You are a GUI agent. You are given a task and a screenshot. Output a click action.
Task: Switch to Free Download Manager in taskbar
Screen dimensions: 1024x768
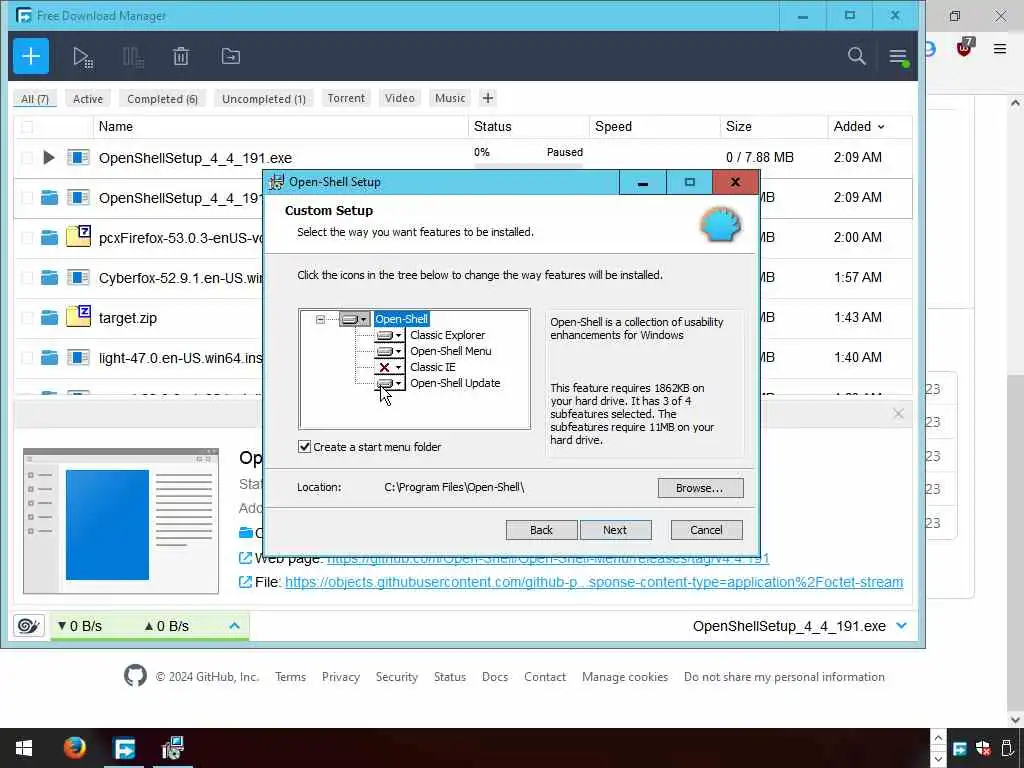pos(124,748)
